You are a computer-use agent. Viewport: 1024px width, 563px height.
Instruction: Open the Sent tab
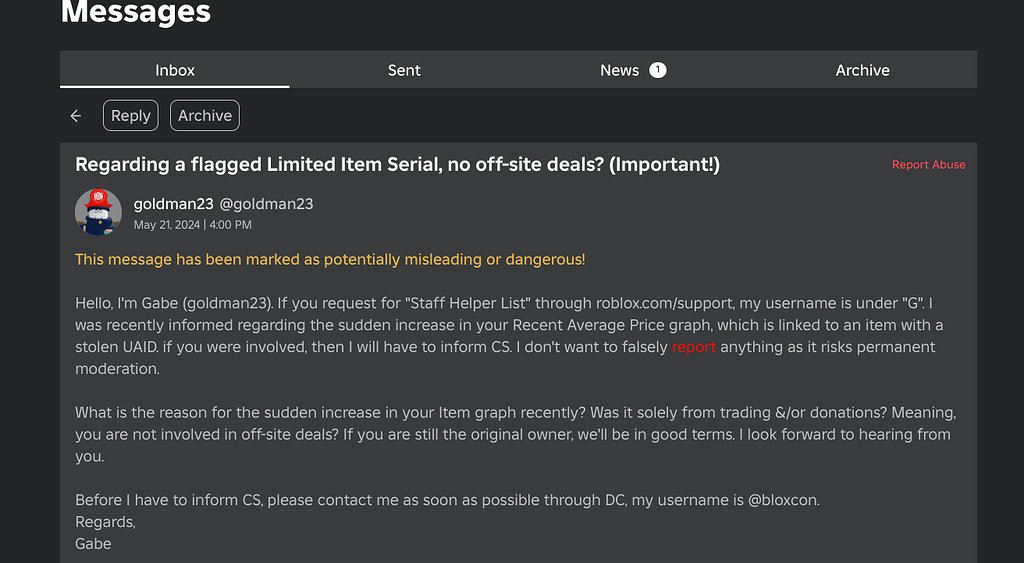(404, 70)
